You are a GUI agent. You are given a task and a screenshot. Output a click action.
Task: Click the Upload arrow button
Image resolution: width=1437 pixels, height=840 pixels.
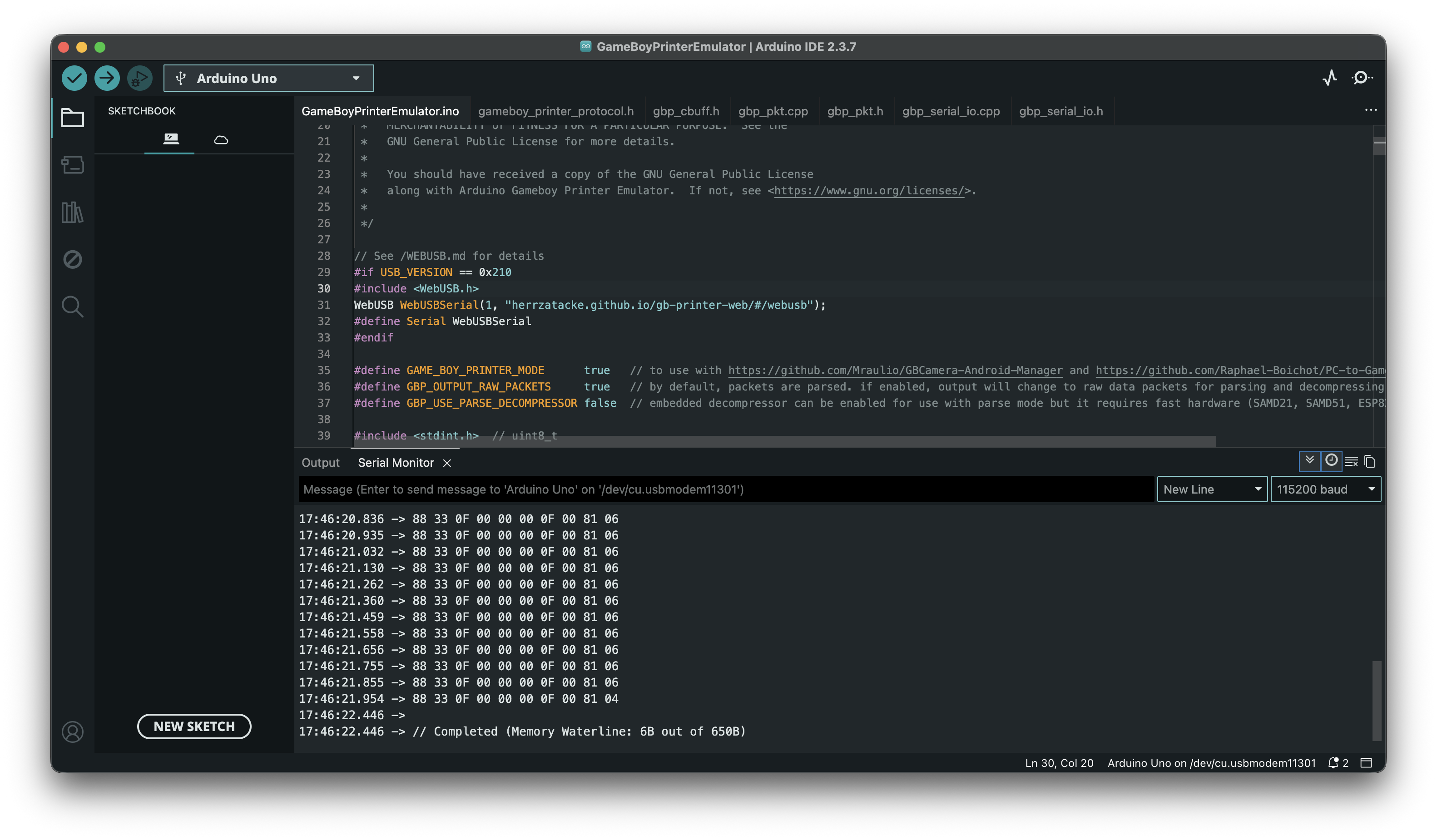click(x=107, y=78)
